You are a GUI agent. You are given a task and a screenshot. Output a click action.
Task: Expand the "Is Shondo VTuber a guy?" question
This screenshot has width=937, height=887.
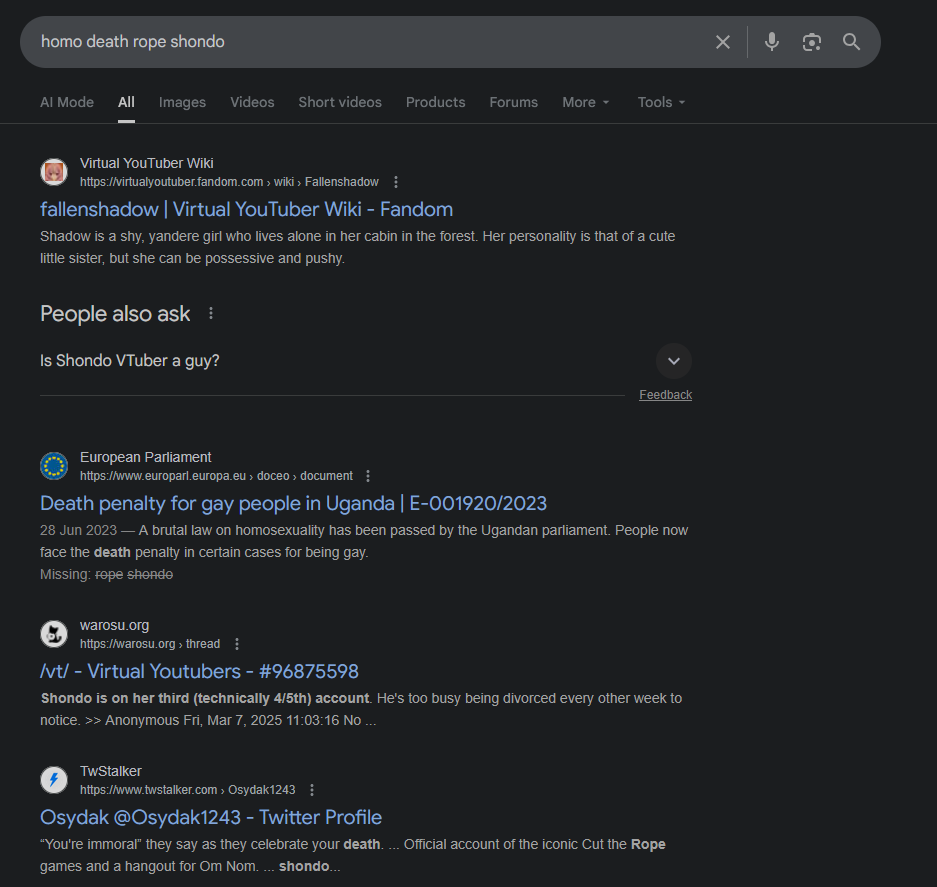pos(673,361)
